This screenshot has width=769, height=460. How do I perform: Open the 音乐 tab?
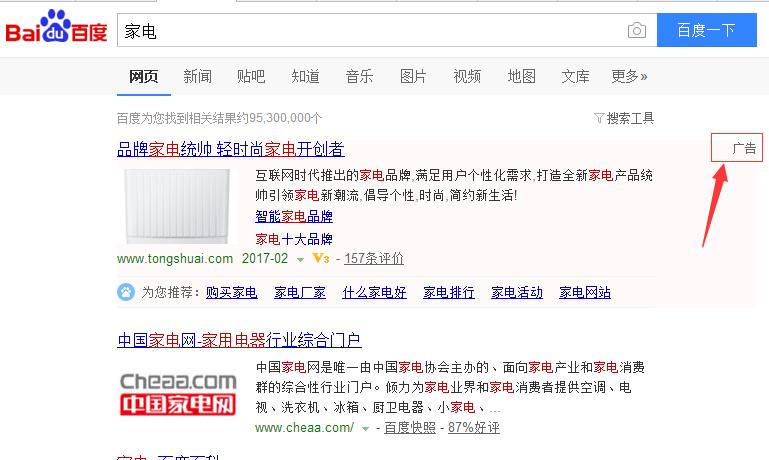coord(359,76)
